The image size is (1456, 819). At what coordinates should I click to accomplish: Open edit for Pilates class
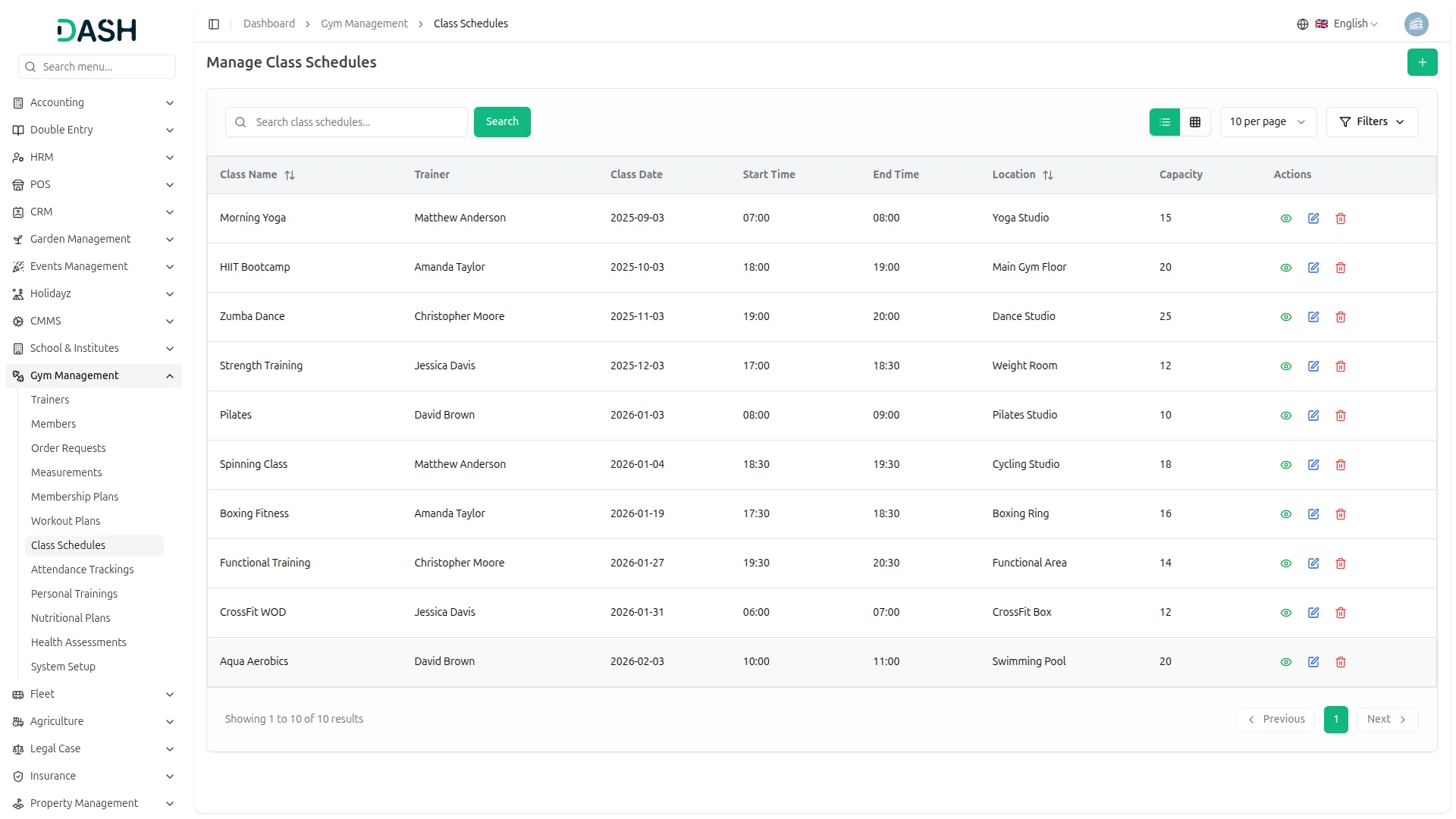pos(1313,416)
